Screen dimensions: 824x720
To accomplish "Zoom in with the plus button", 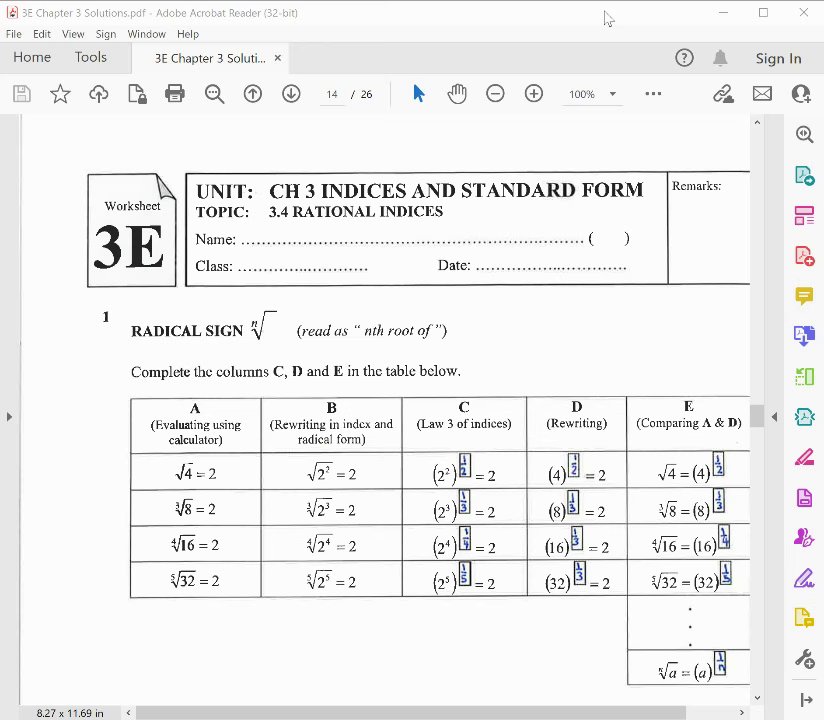I will (533, 94).
